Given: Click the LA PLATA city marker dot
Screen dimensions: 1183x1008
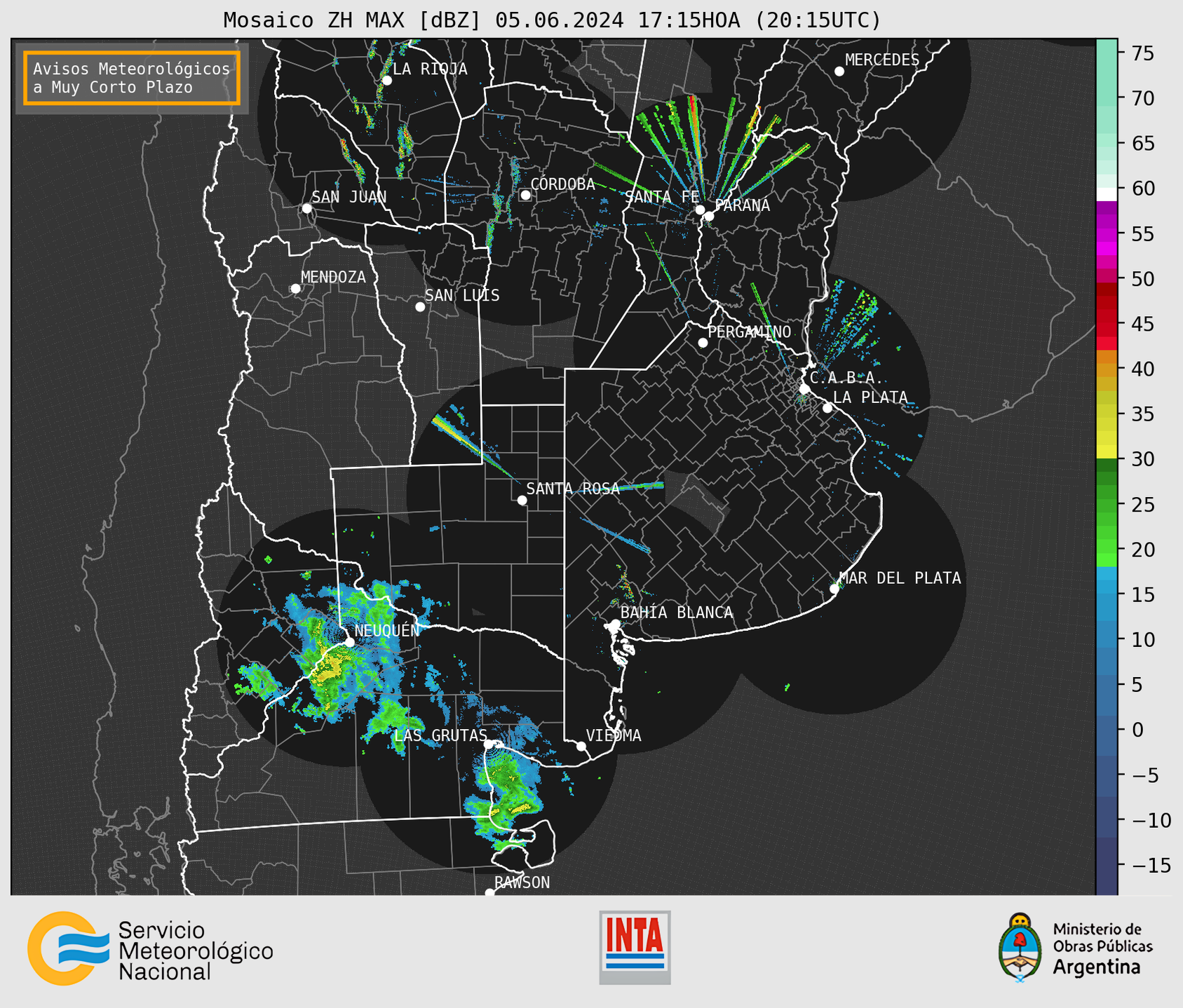Looking at the screenshot, I should 827,408.
